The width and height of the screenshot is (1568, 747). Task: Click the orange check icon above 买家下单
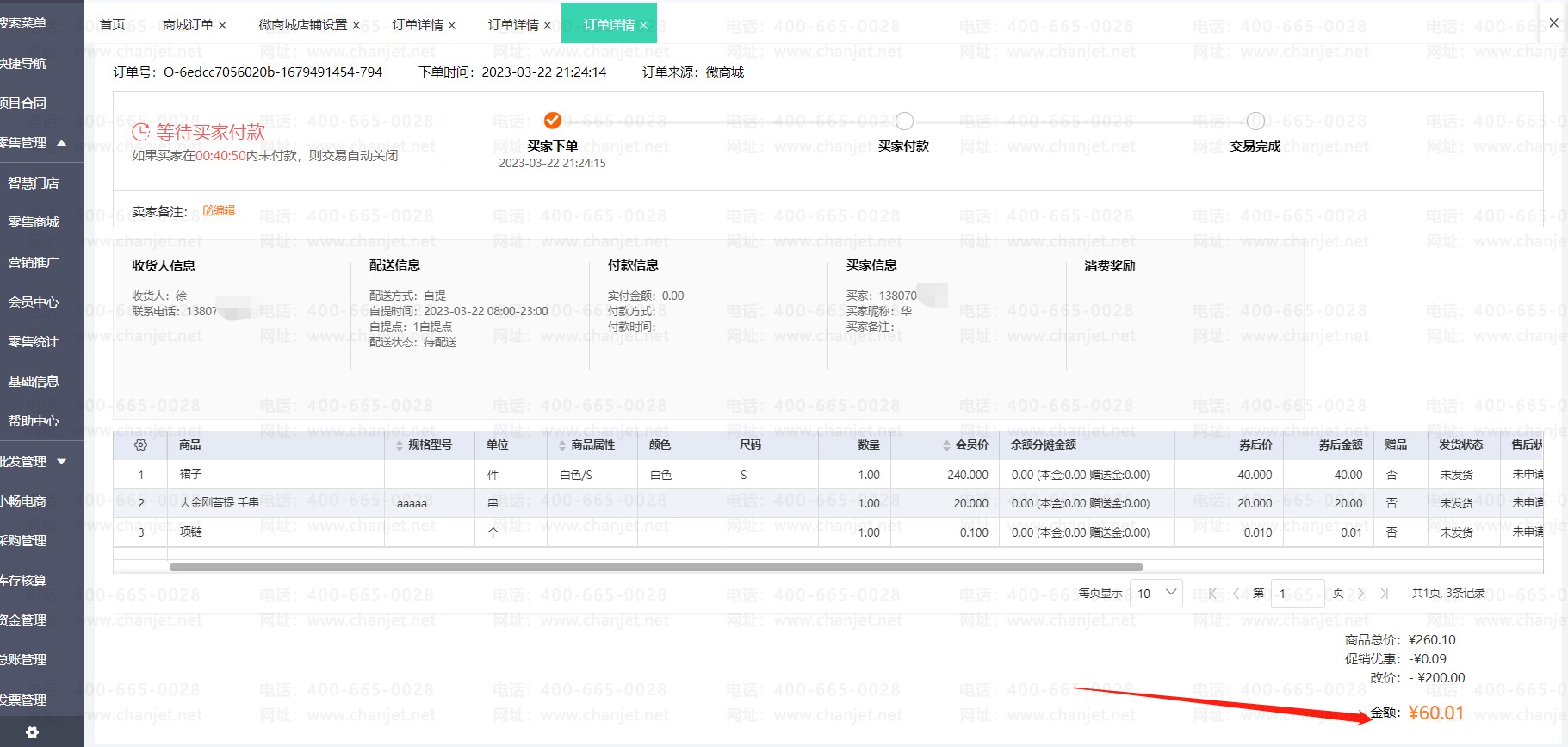pyautogui.click(x=553, y=121)
